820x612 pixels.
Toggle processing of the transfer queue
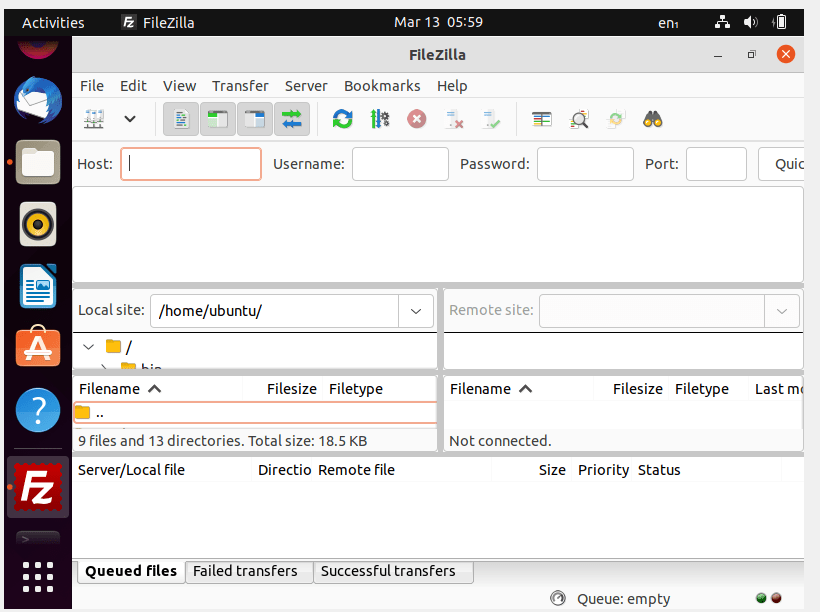coord(380,119)
